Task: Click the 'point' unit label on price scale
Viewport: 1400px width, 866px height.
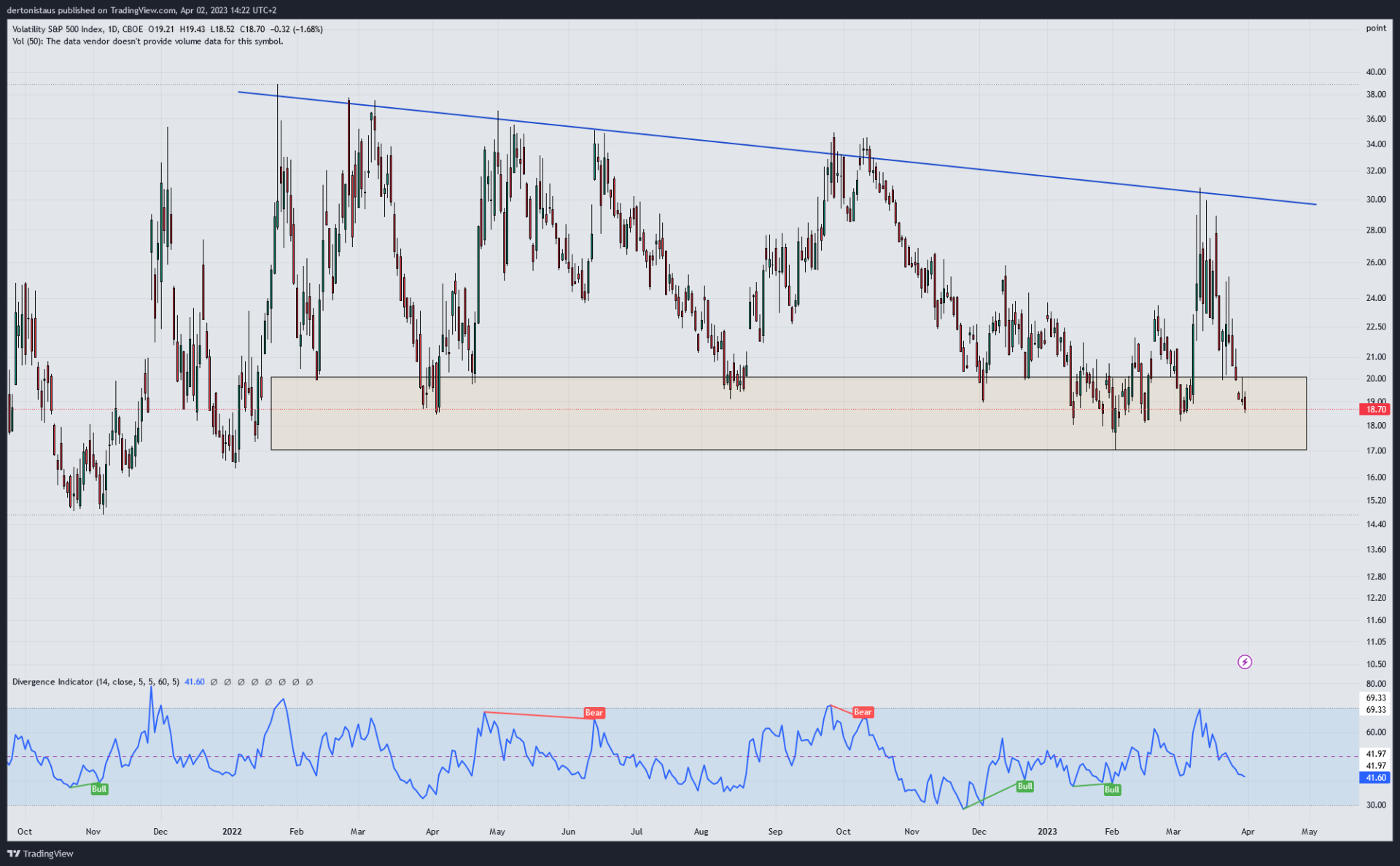Action: [x=1375, y=28]
